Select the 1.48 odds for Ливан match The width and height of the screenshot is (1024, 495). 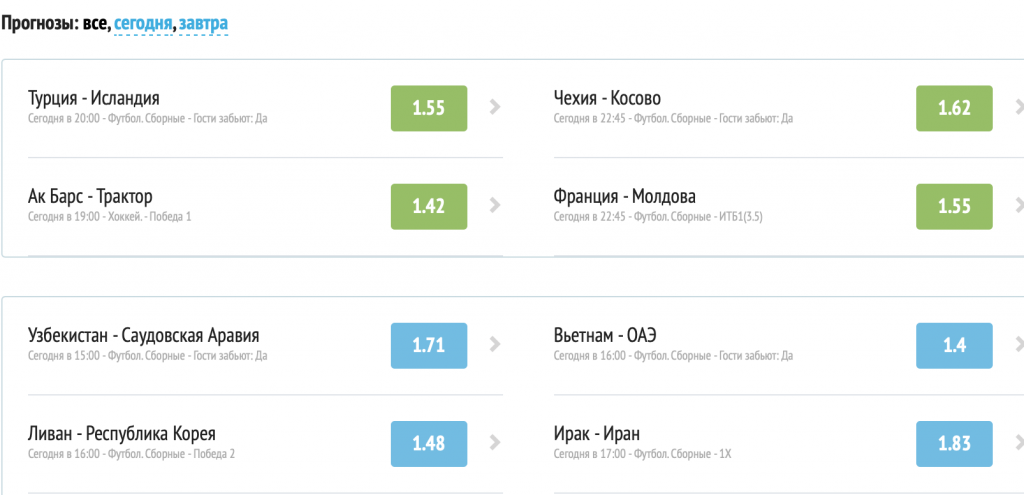coord(428,443)
